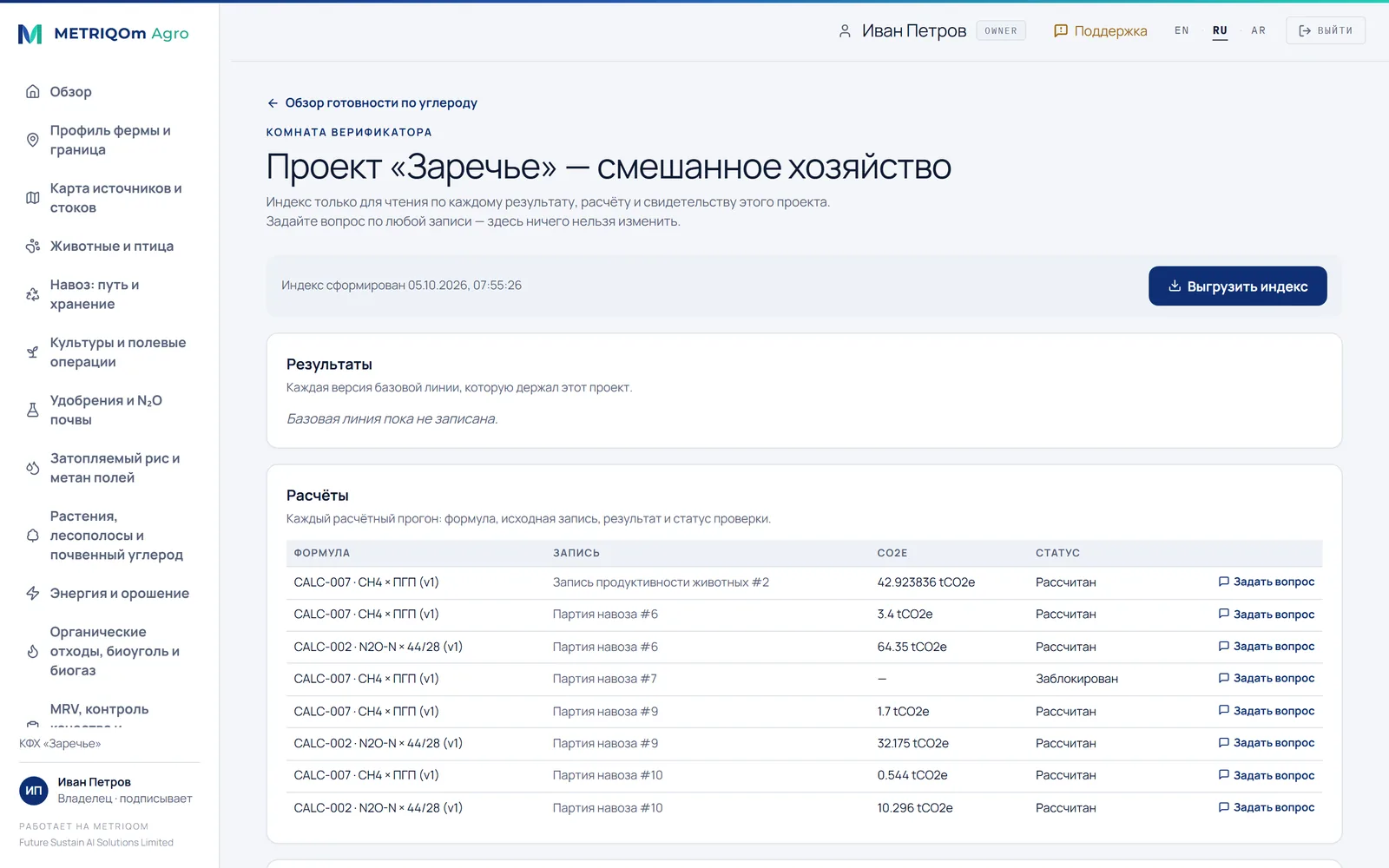Click comment icon in Запись продуктивности животных #2 row
The height and width of the screenshot is (868, 1389).
[x=1224, y=582]
